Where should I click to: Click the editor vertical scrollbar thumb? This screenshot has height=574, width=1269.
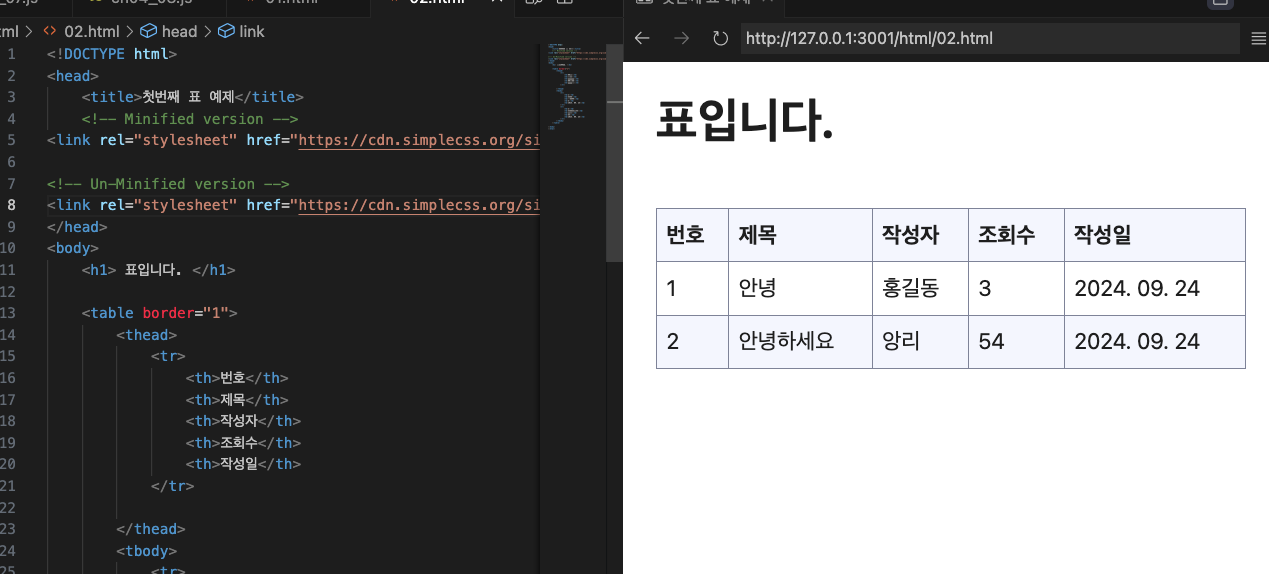coord(614,151)
